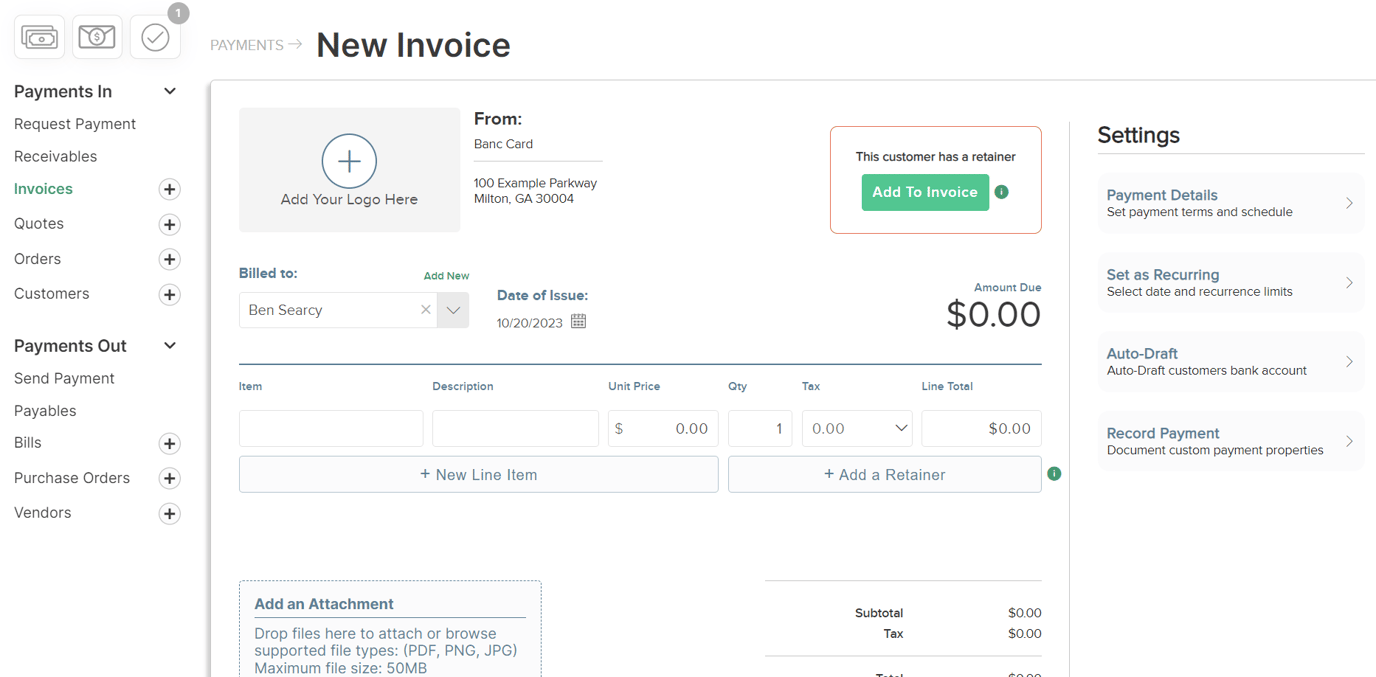Open Receivables in the sidebar

point(56,157)
